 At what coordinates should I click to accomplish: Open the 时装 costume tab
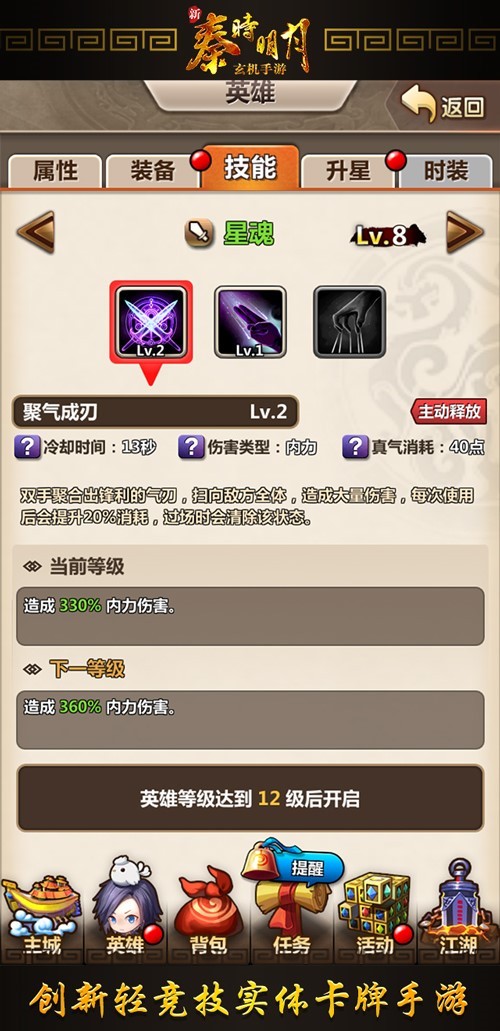pyautogui.click(x=445, y=171)
